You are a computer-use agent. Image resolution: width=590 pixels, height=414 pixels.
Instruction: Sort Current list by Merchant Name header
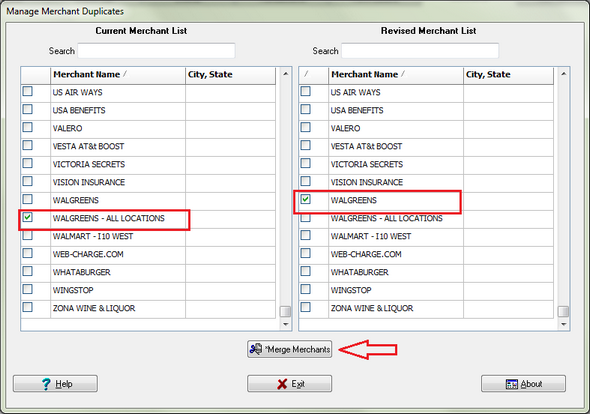(x=118, y=75)
